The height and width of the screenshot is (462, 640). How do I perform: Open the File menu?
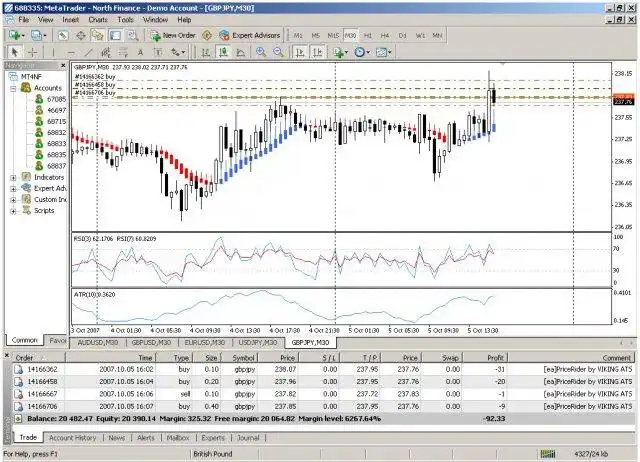(x=24, y=20)
